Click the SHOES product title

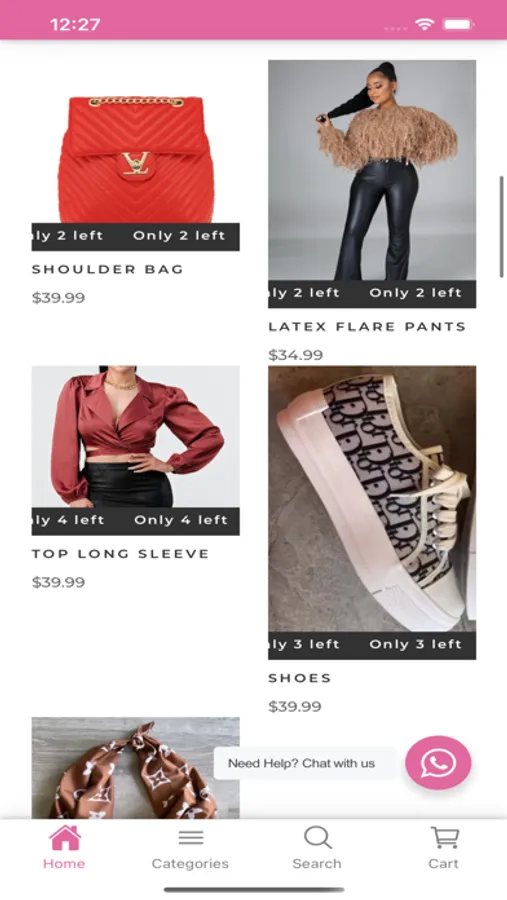(x=300, y=678)
